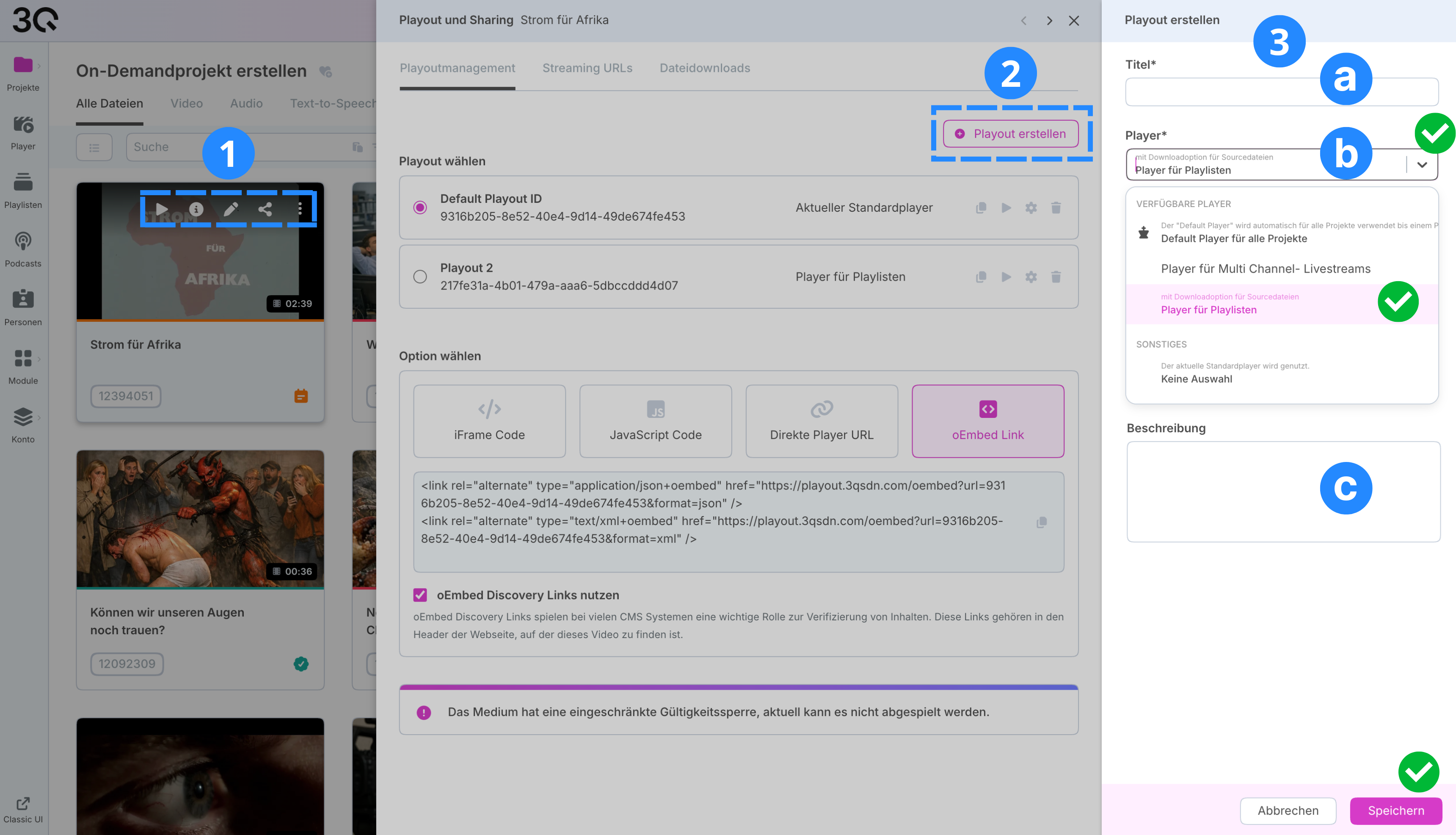This screenshot has width=1456, height=835.
Task: Switch to the Streaming URLs tab
Action: [587, 68]
